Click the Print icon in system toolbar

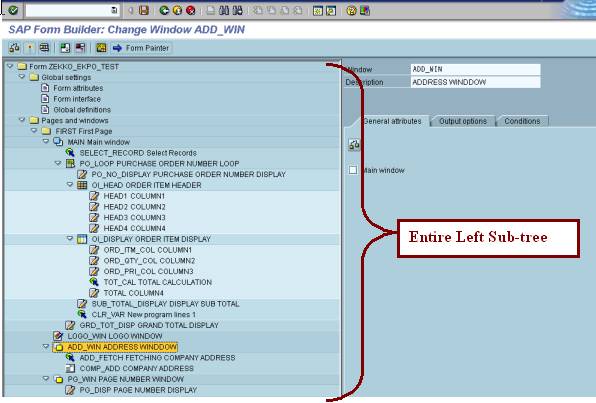coord(211,10)
